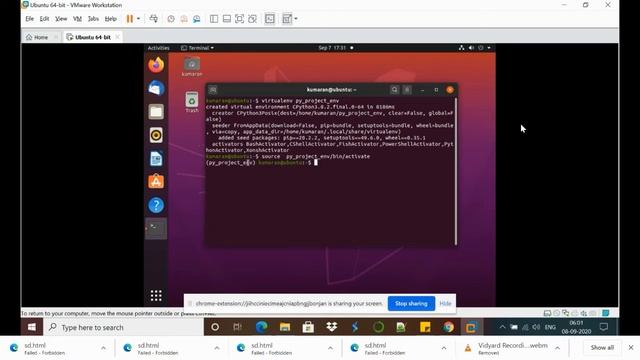This screenshot has width=640, height=360.
Task: Click the ENG language indicator
Action: (x=550, y=327)
